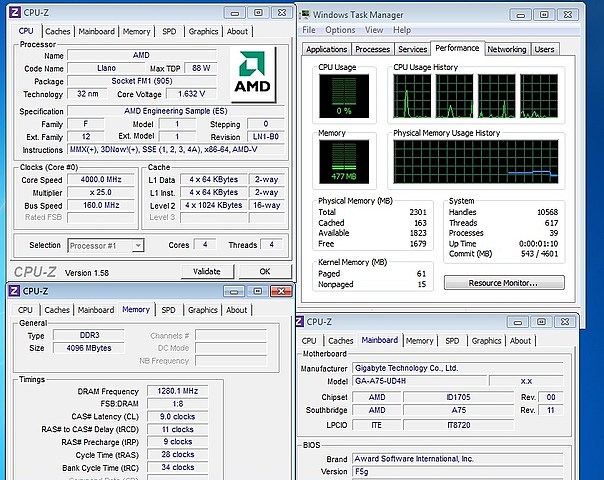The height and width of the screenshot is (480, 604).
Task: Switch to Caches tab in top CPU-Z window
Action: pos(58,32)
